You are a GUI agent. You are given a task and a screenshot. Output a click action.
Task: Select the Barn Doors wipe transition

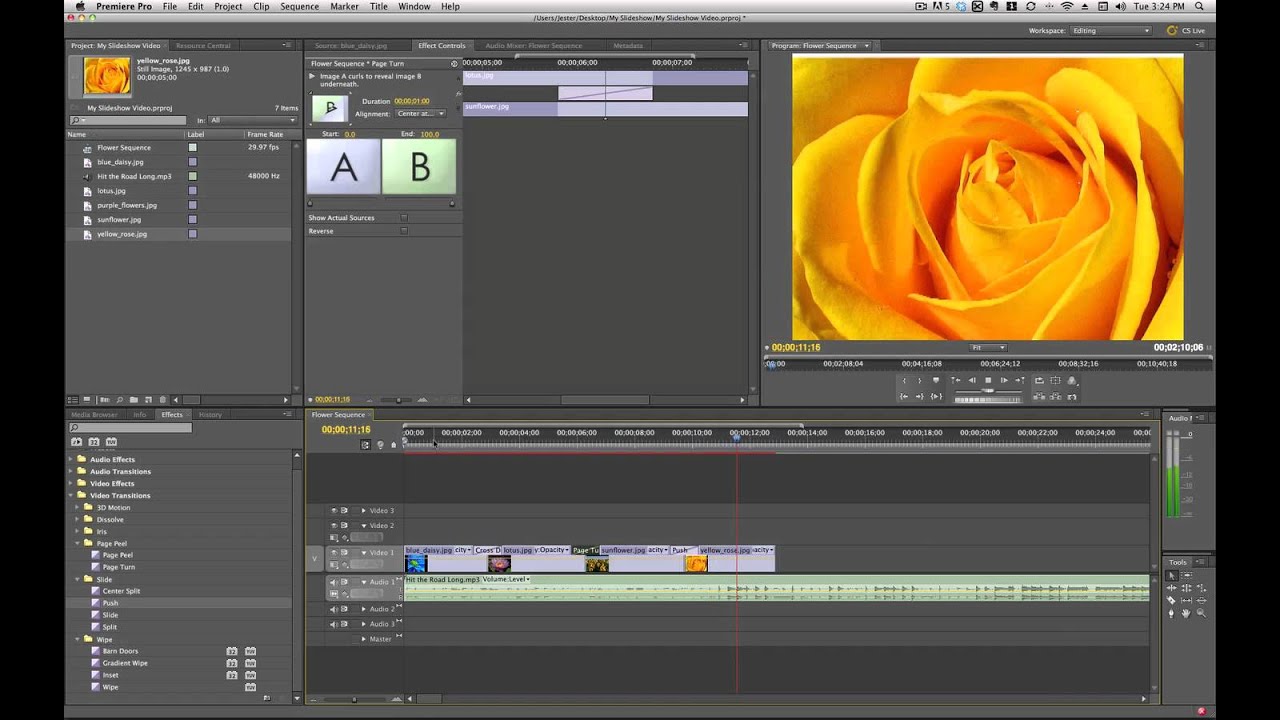tap(120, 651)
